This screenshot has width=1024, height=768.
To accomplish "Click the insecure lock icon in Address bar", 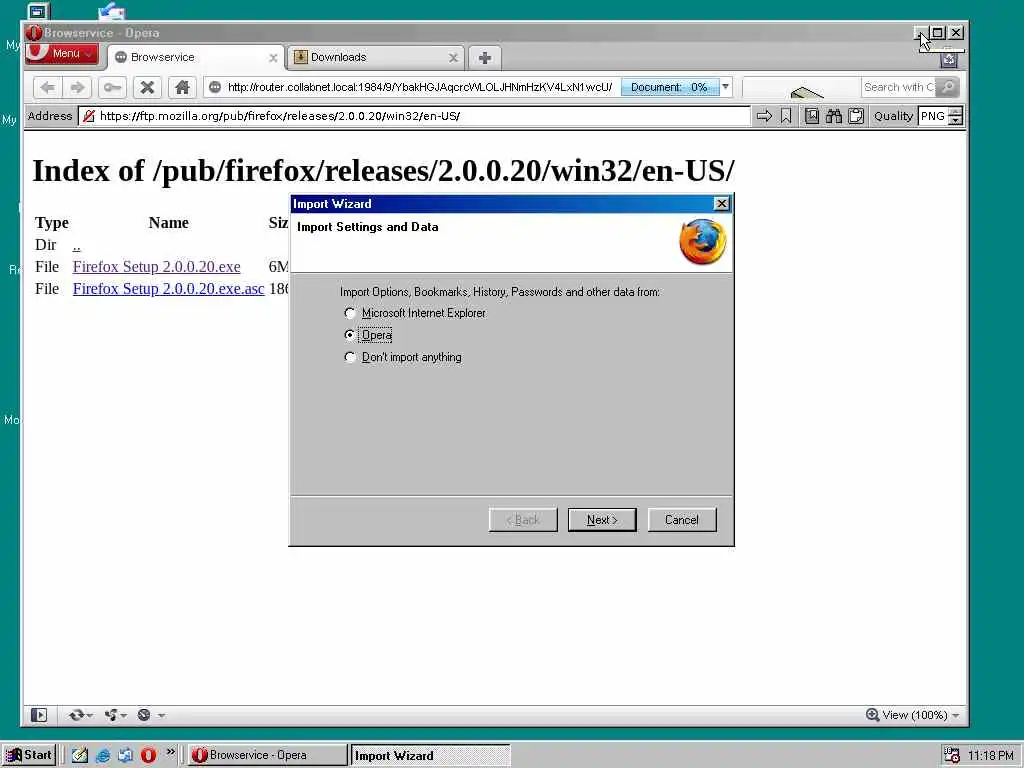I will click(89, 116).
